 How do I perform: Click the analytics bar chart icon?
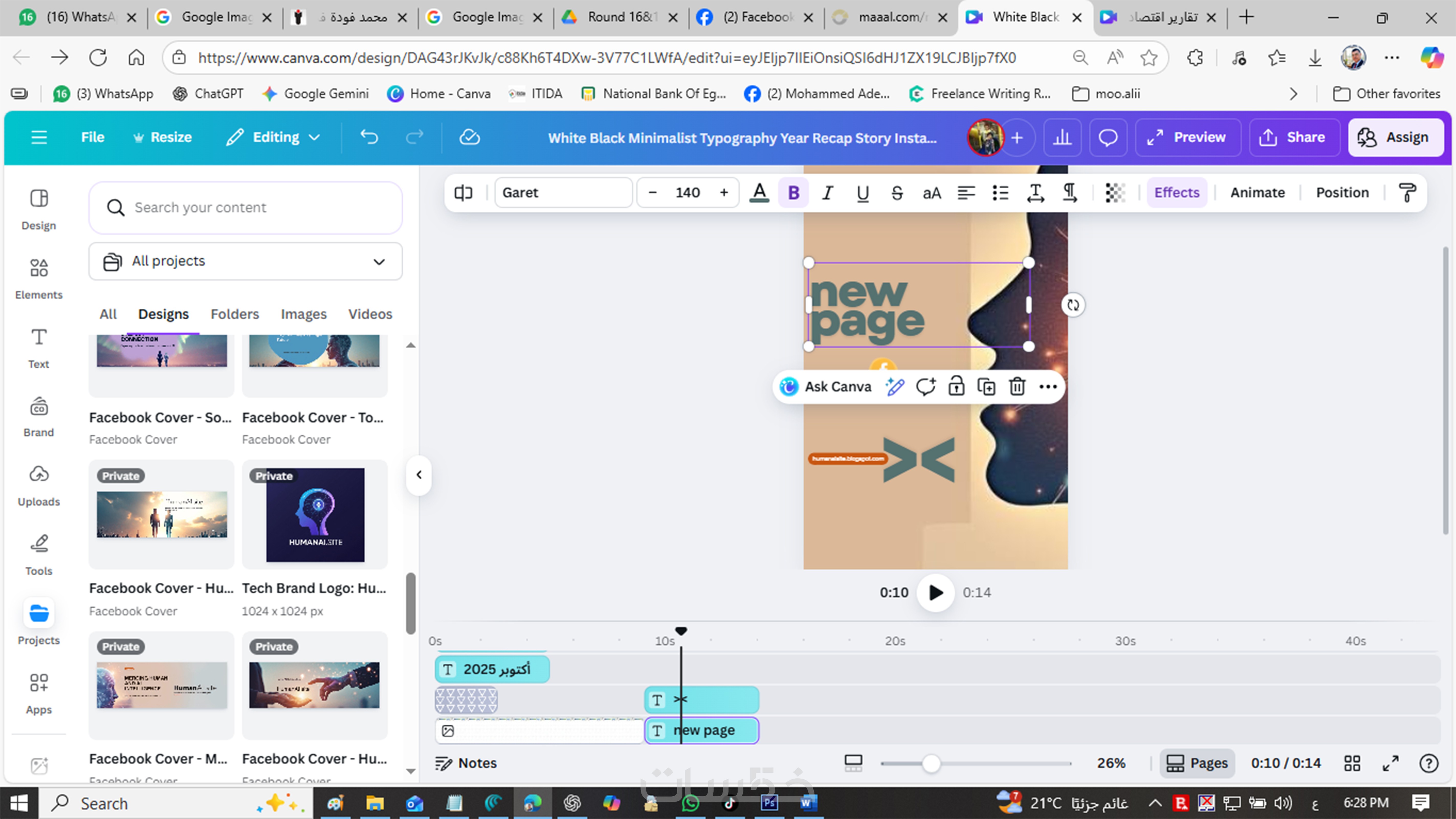pos(1062,137)
